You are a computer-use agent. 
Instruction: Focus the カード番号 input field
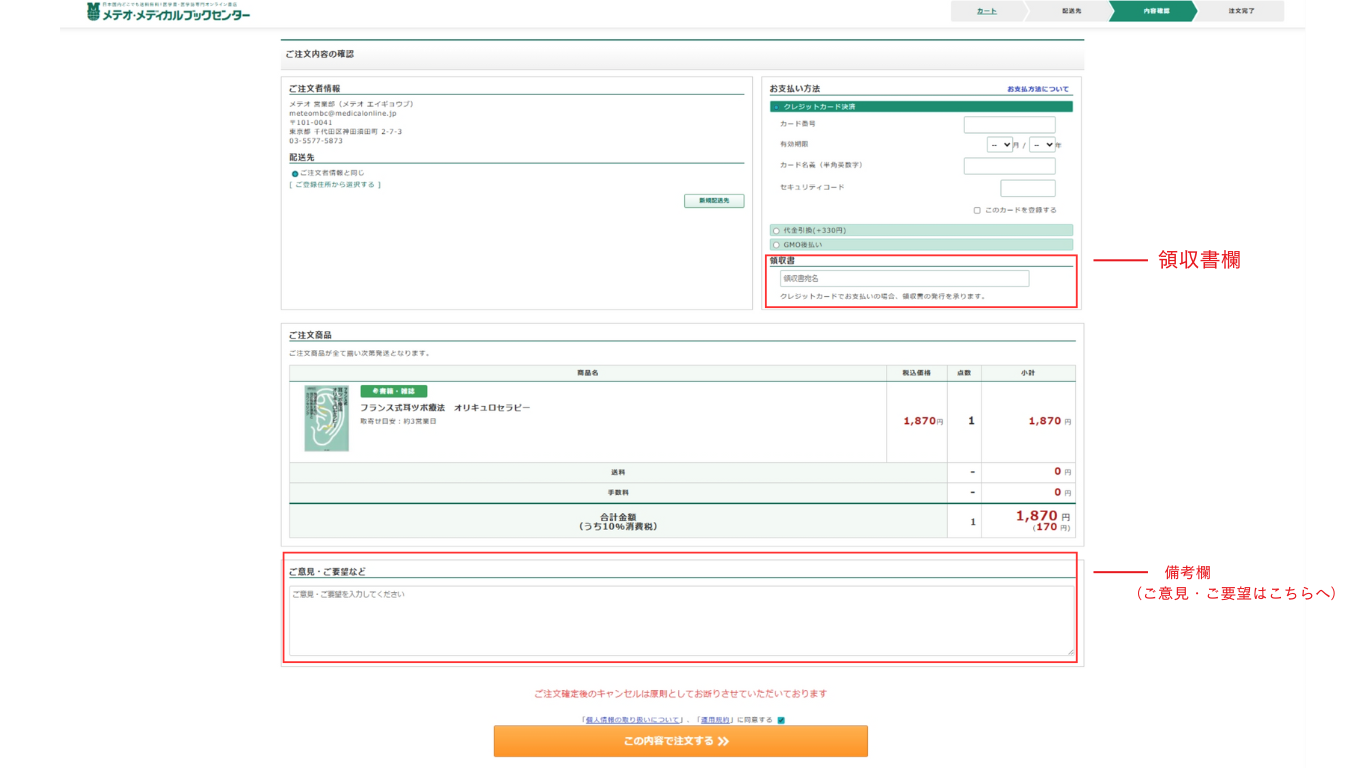pyautogui.click(x=1009, y=125)
